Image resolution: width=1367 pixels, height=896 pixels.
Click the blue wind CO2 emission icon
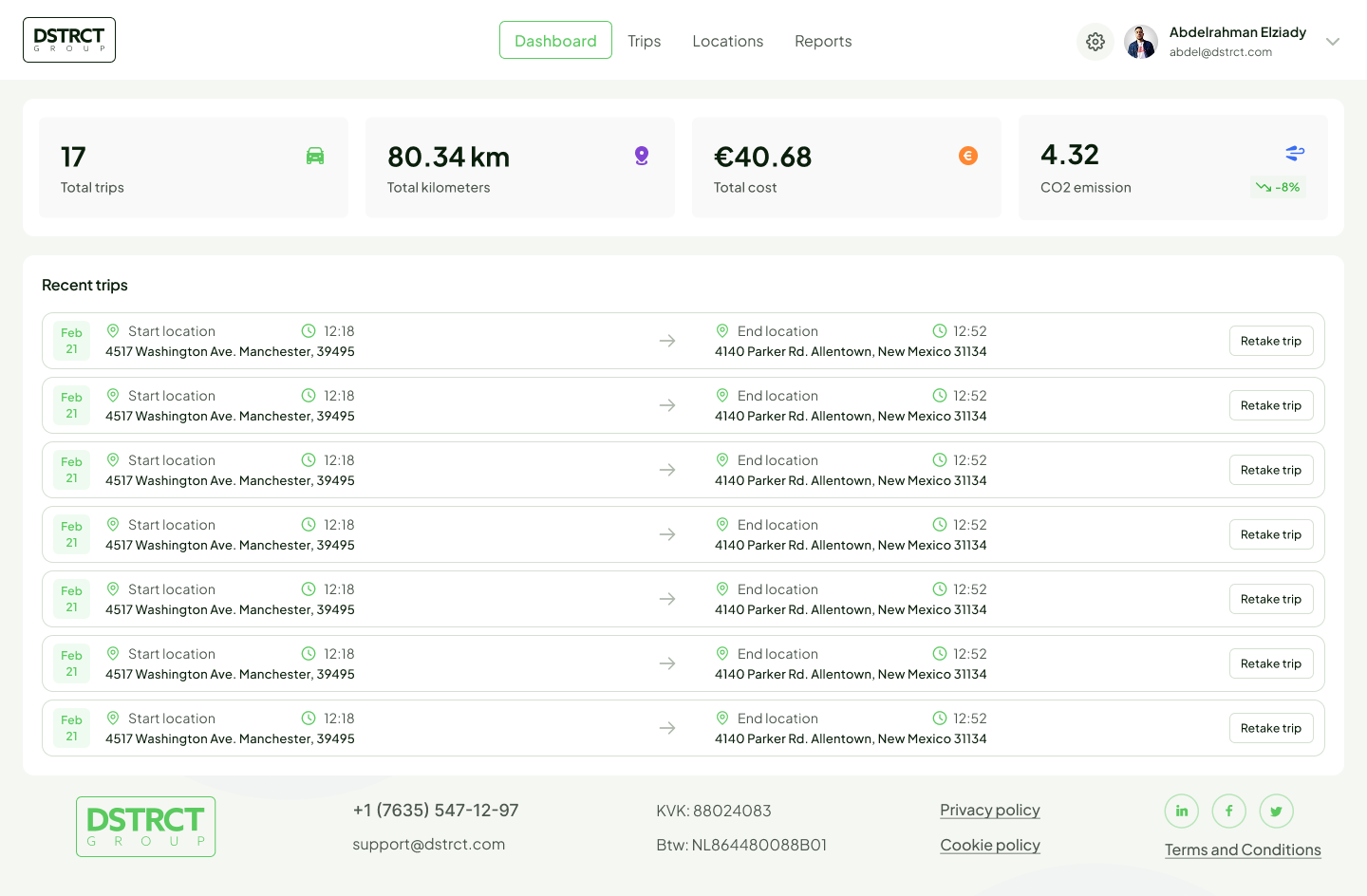point(1295,153)
